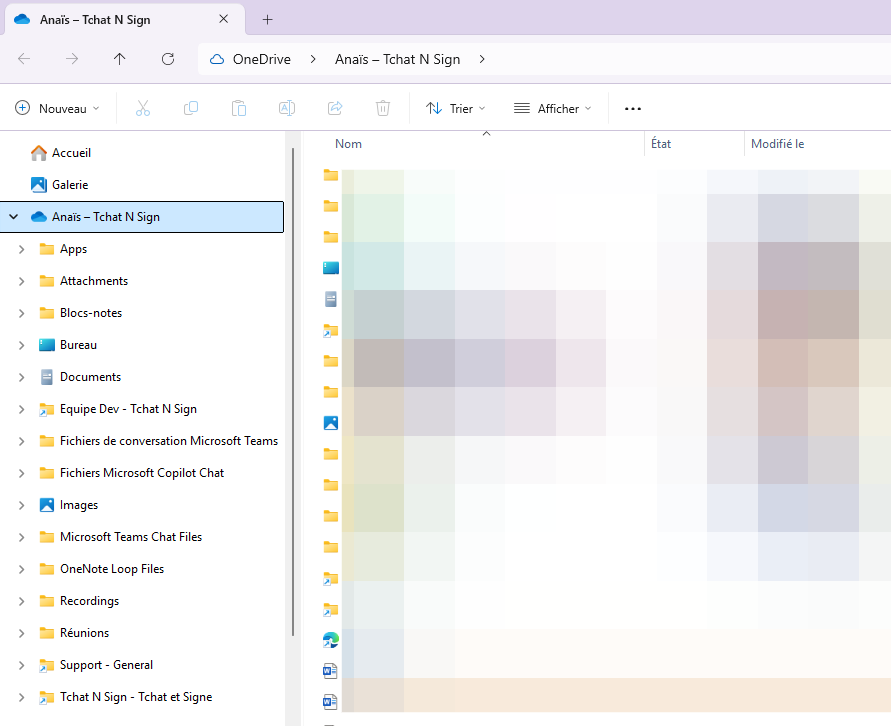The image size is (891, 726).
Task: Open a new tab with plus button
Action: pyautogui.click(x=268, y=19)
